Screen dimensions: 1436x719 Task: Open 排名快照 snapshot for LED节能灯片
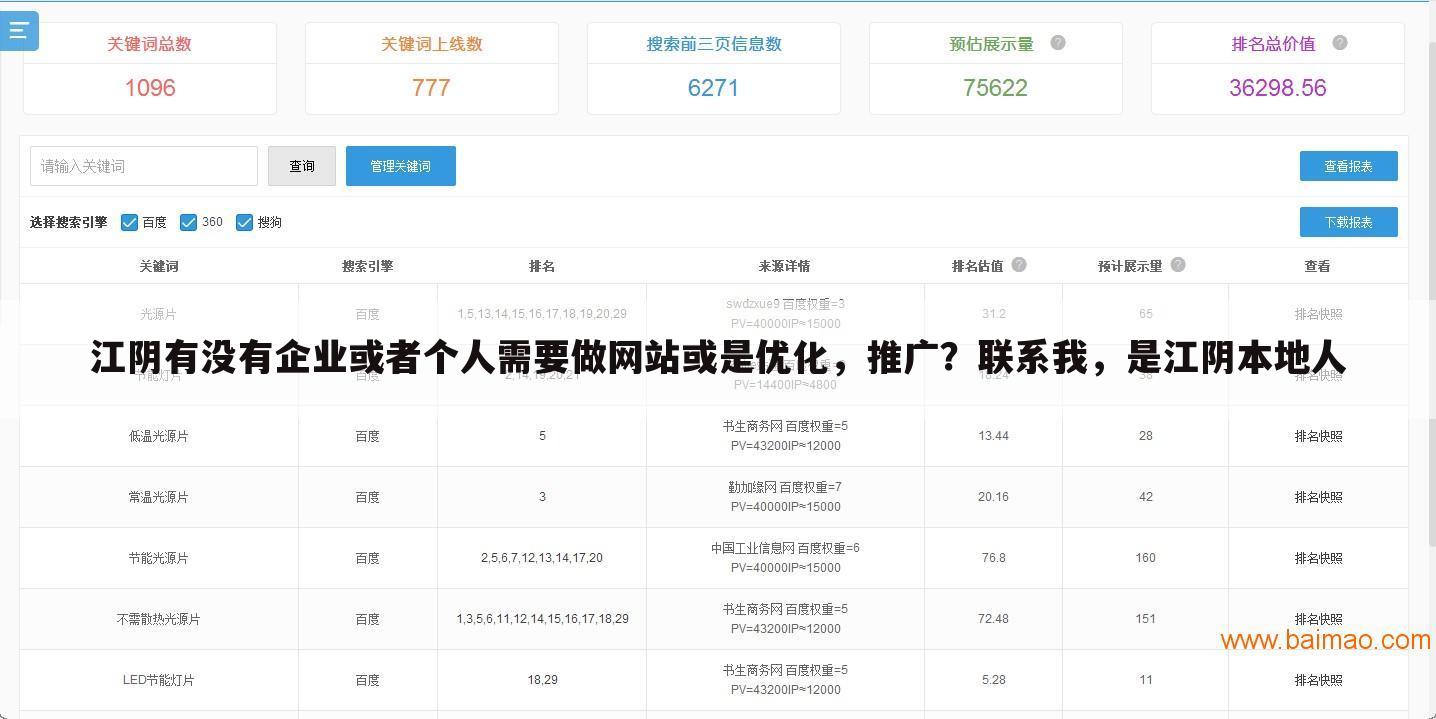[x=1317, y=679]
